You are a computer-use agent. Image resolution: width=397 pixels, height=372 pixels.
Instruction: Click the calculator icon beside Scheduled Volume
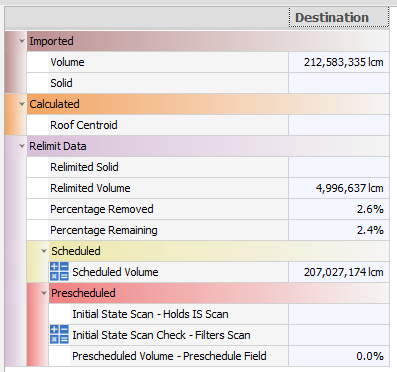point(59,271)
